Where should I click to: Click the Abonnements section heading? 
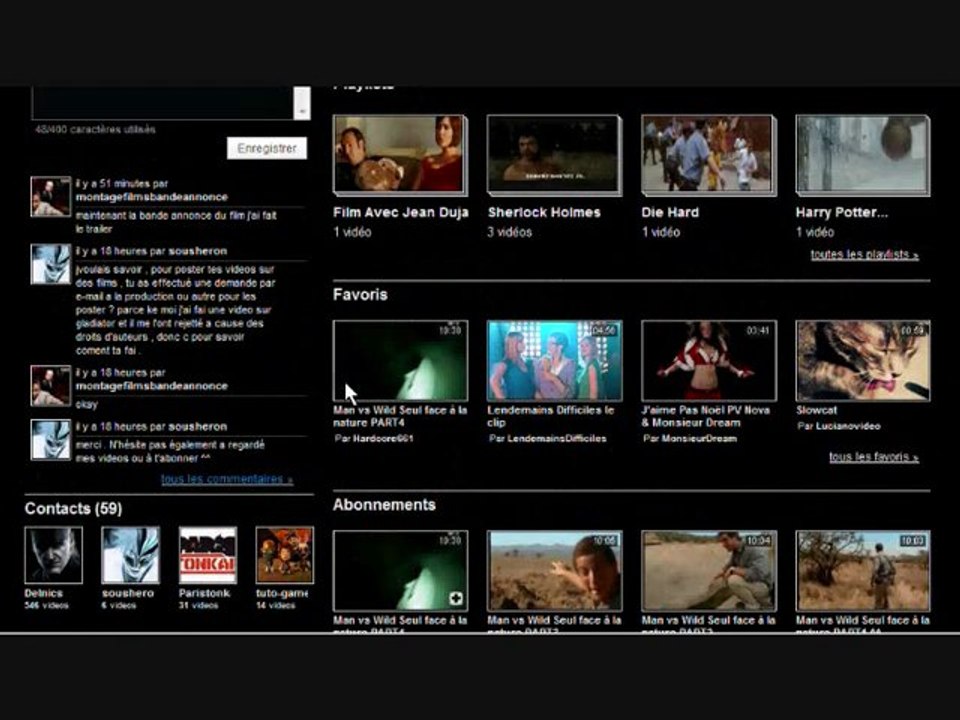[384, 504]
